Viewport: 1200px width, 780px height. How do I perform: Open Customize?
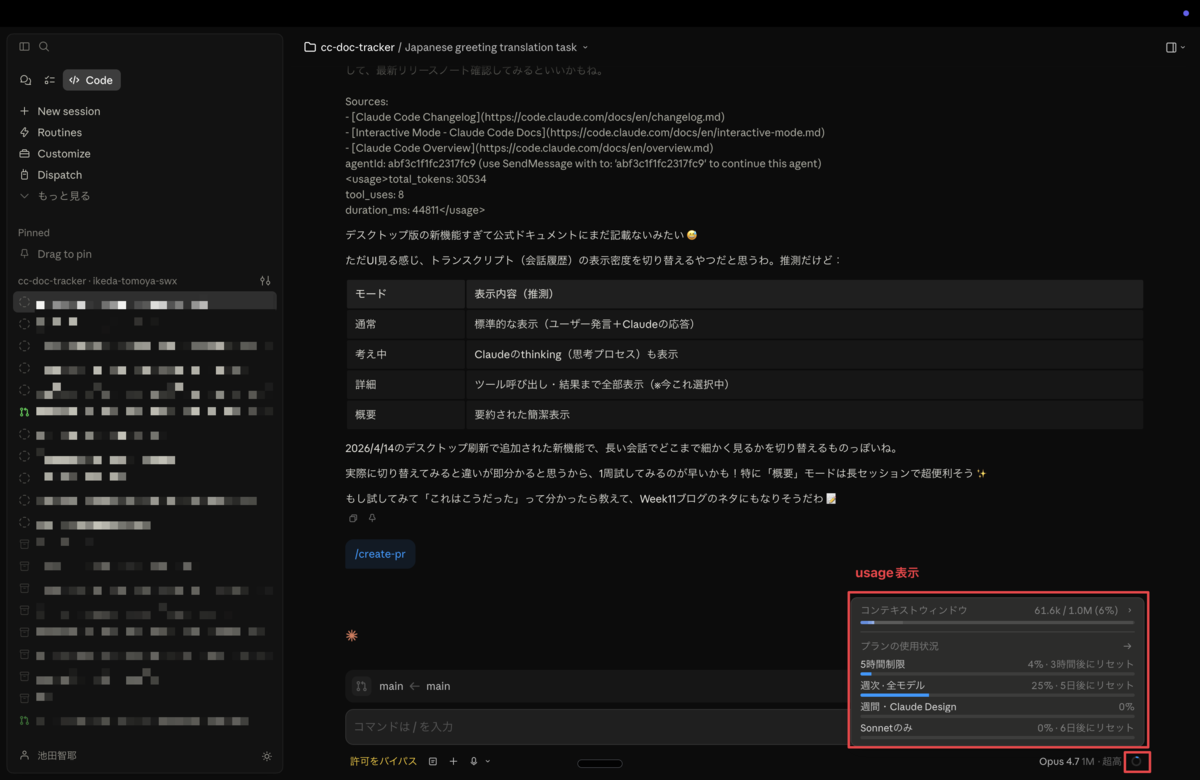click(x=55, y=153)
